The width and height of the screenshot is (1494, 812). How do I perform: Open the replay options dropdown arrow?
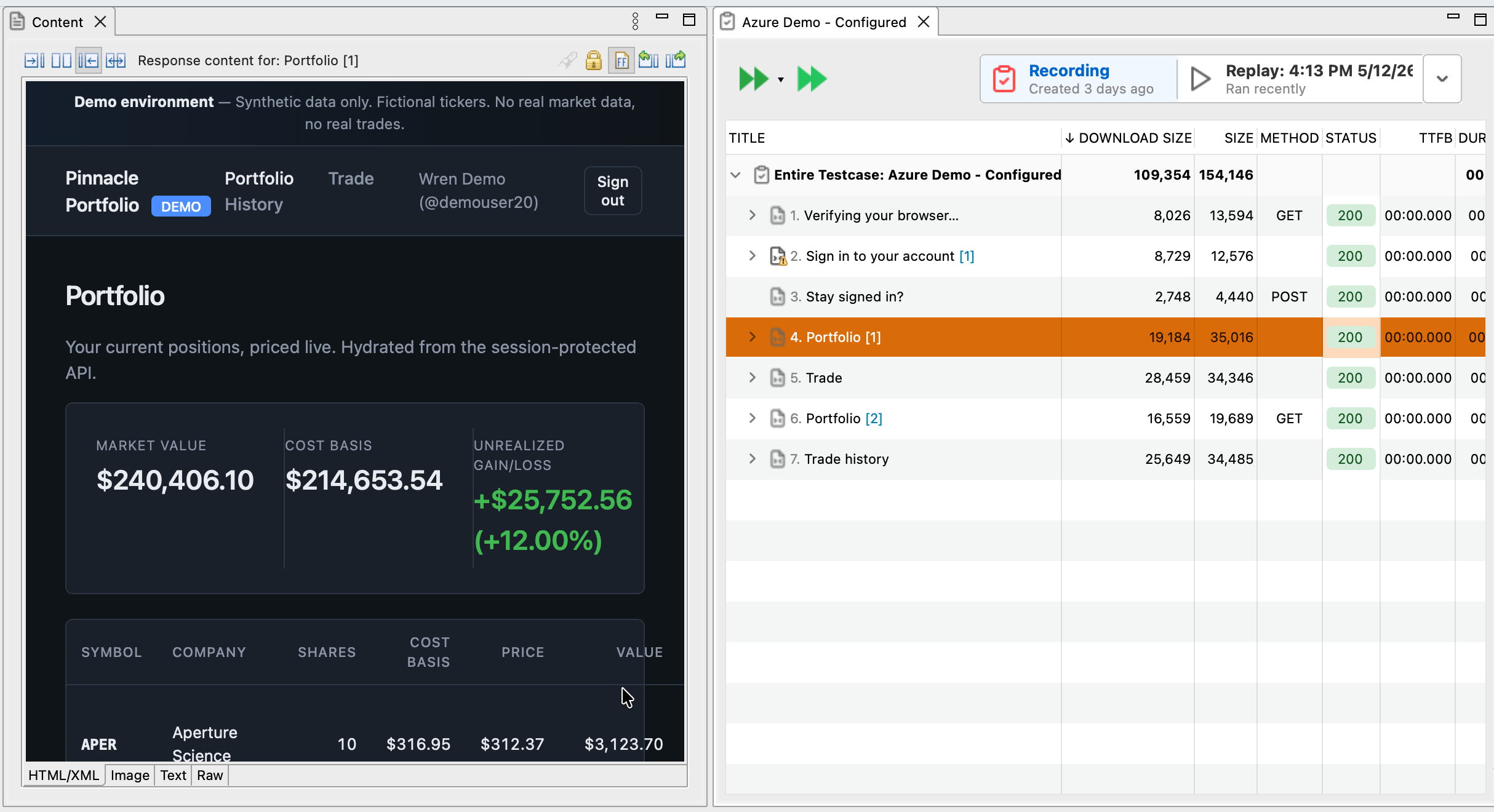[781, 80]
